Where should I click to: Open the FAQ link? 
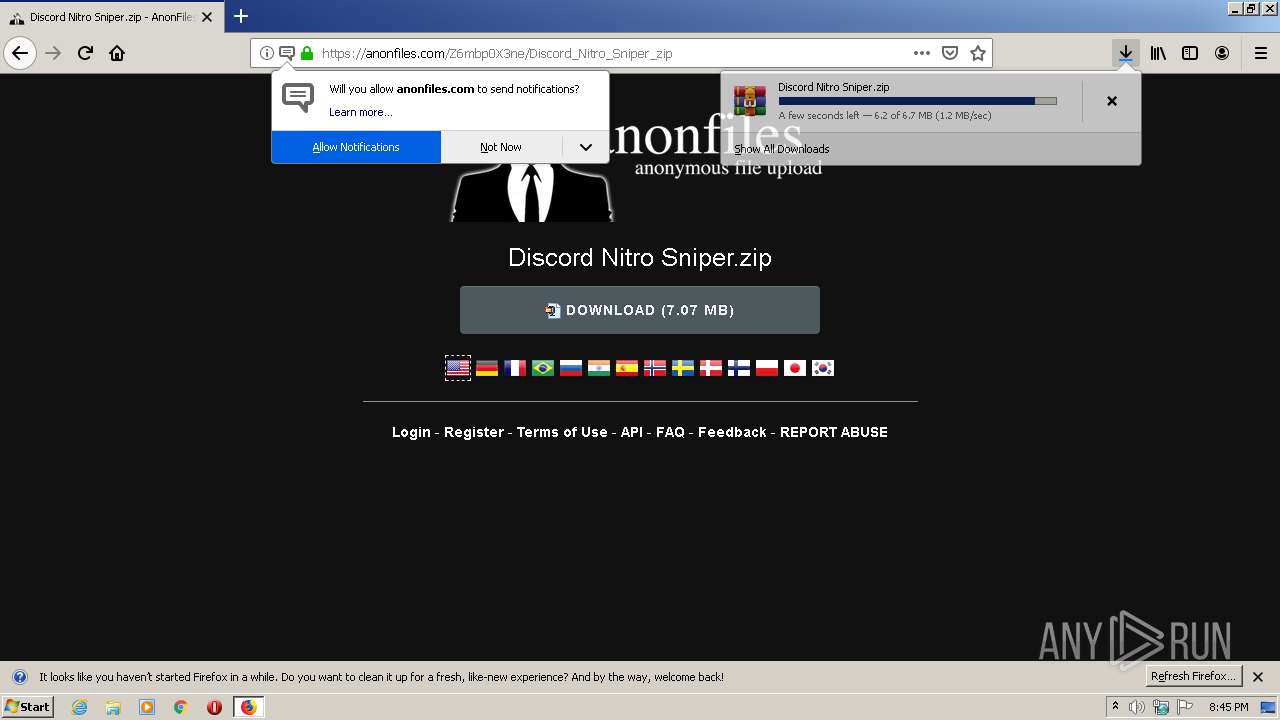tap(670, 432)
